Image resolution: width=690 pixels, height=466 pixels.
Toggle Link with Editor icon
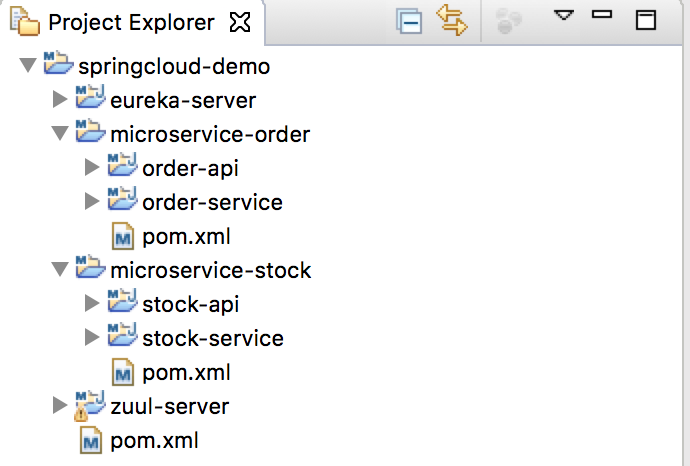[452, 21]
